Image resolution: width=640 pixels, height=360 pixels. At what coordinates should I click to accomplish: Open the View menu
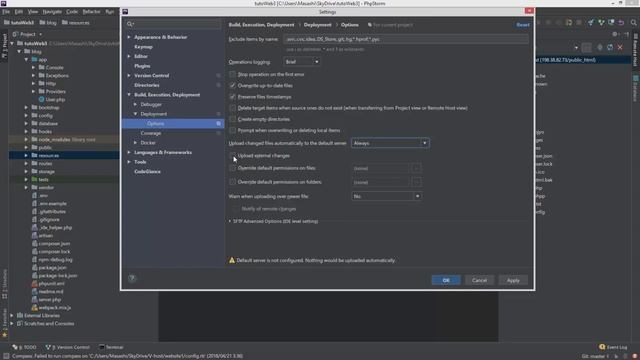point(33,12)
